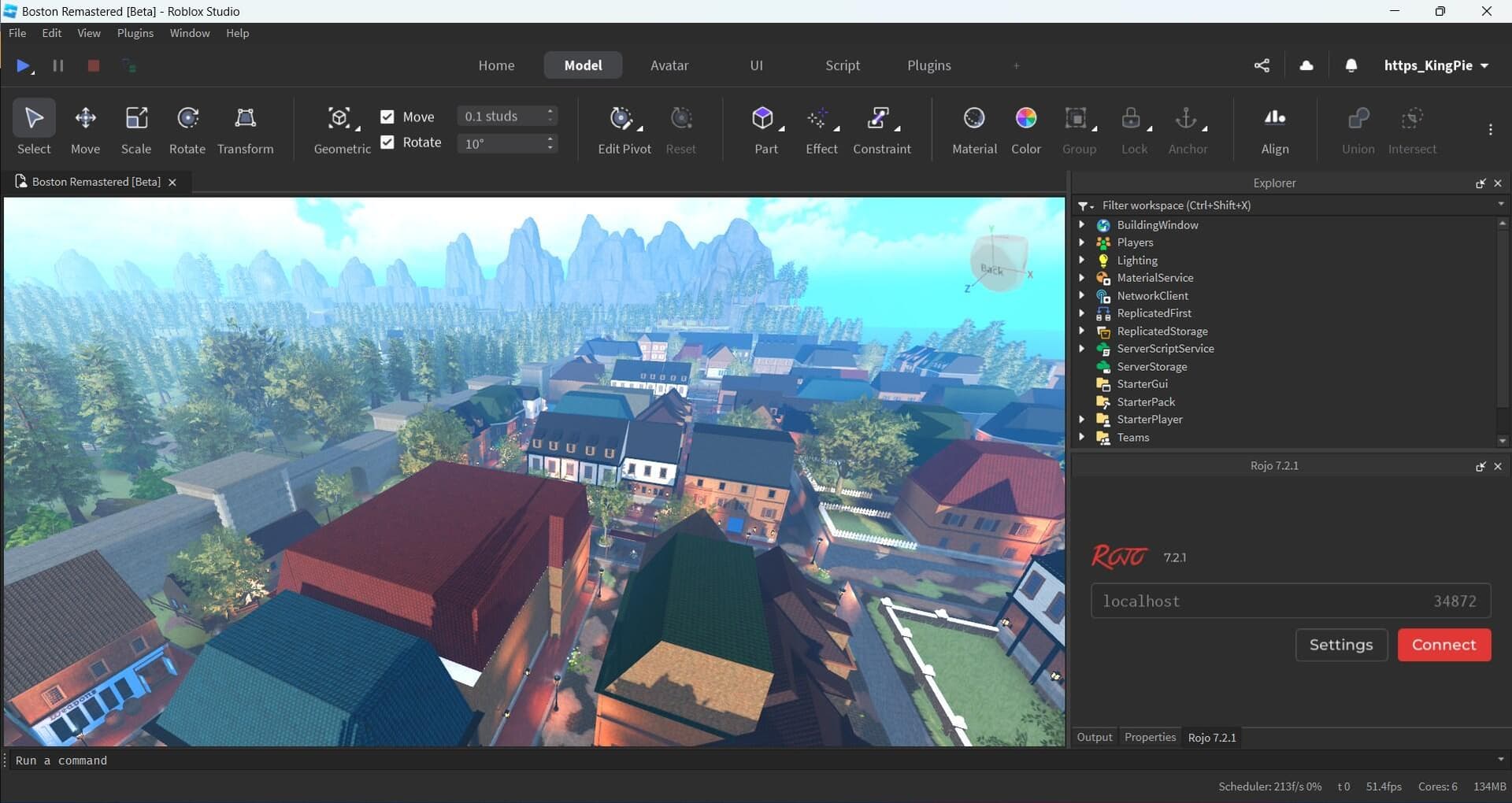Open Rojo Settings
The width and height of the screenshot is (1512, 803).
(x=1341, y=645)
